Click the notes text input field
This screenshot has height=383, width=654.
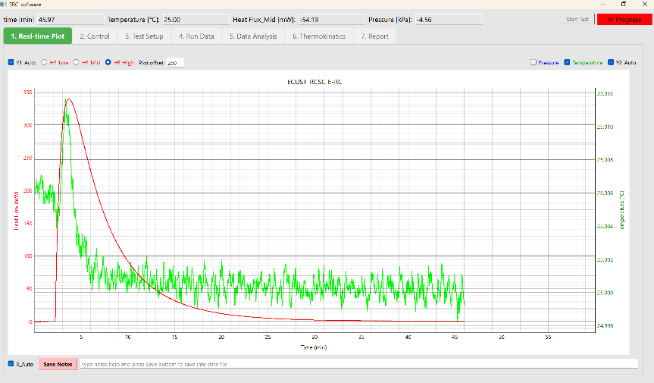click(x=359, y=364)
